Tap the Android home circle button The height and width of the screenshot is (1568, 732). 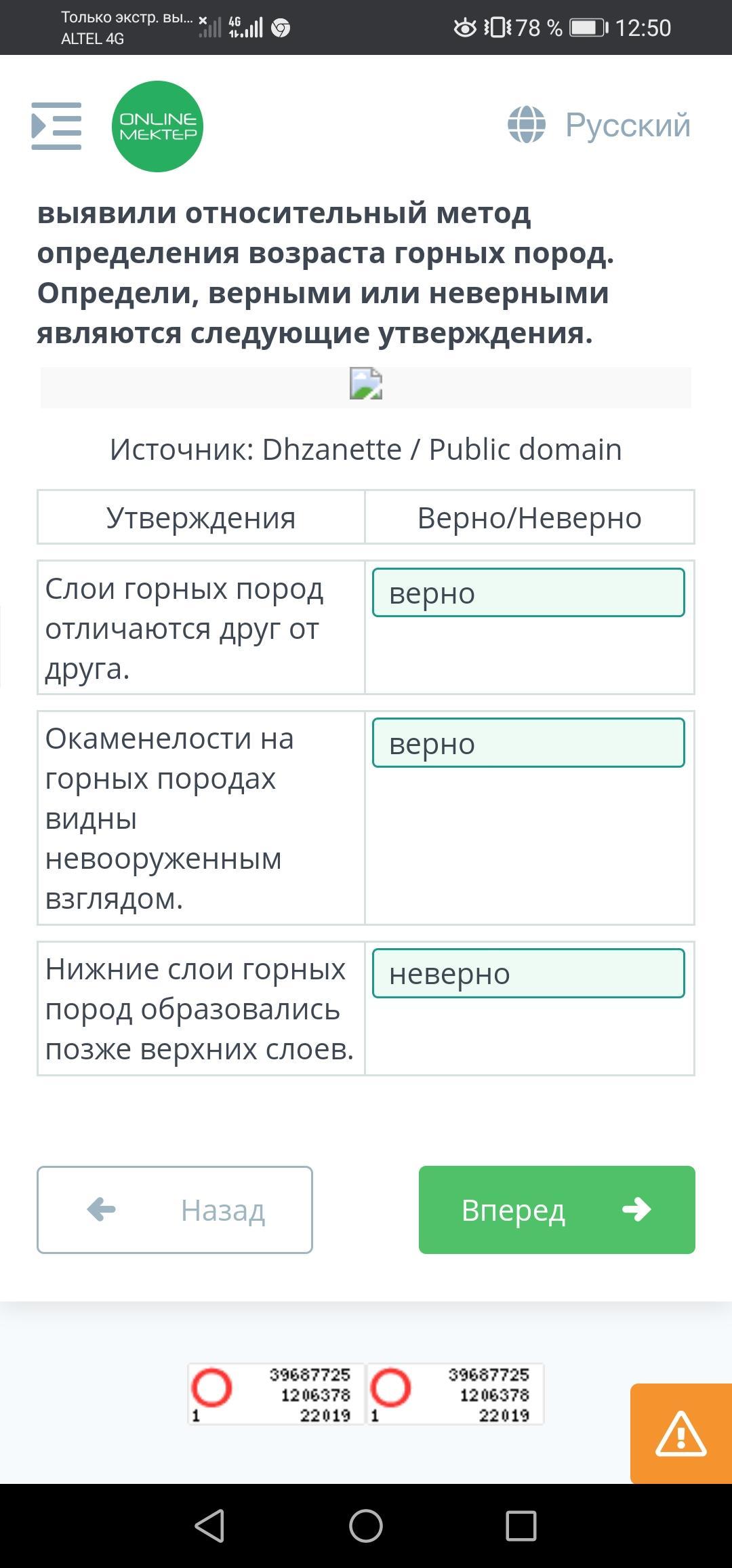tap(366, 1526)
